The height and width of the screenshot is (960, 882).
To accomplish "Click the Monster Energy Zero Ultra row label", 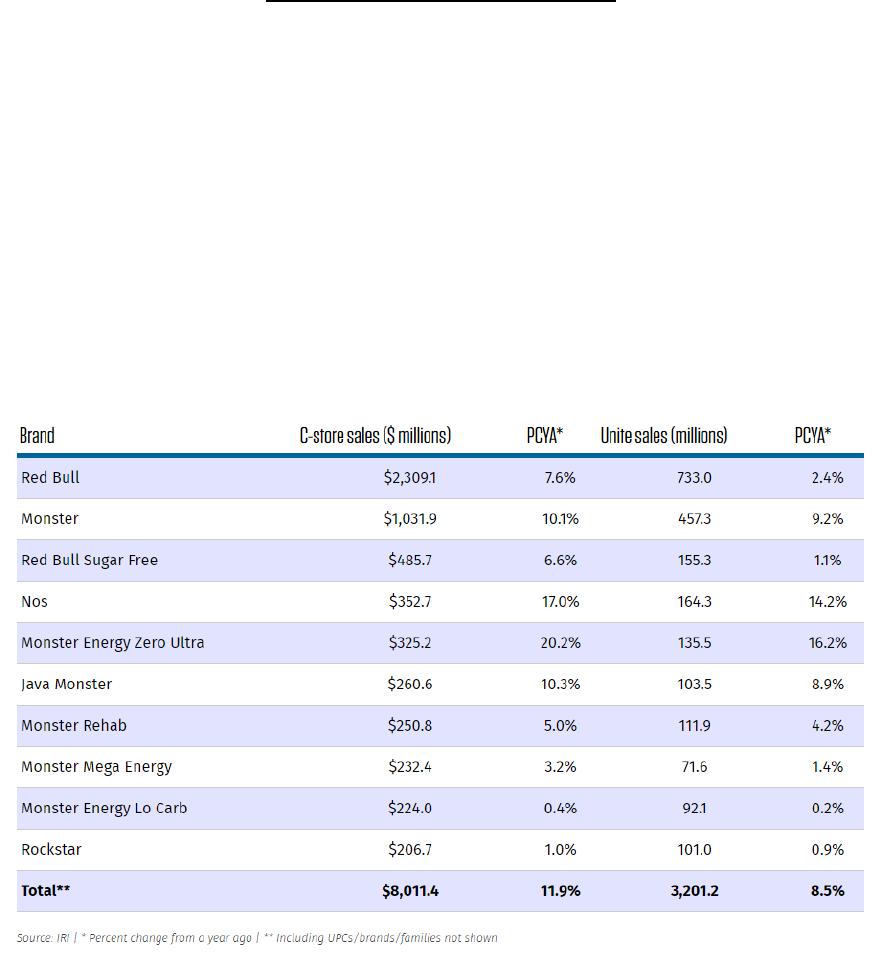I will pos(112,643).
